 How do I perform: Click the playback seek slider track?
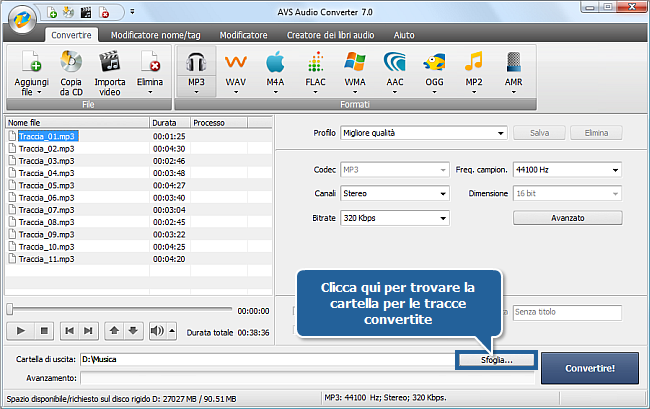(120, 310)
